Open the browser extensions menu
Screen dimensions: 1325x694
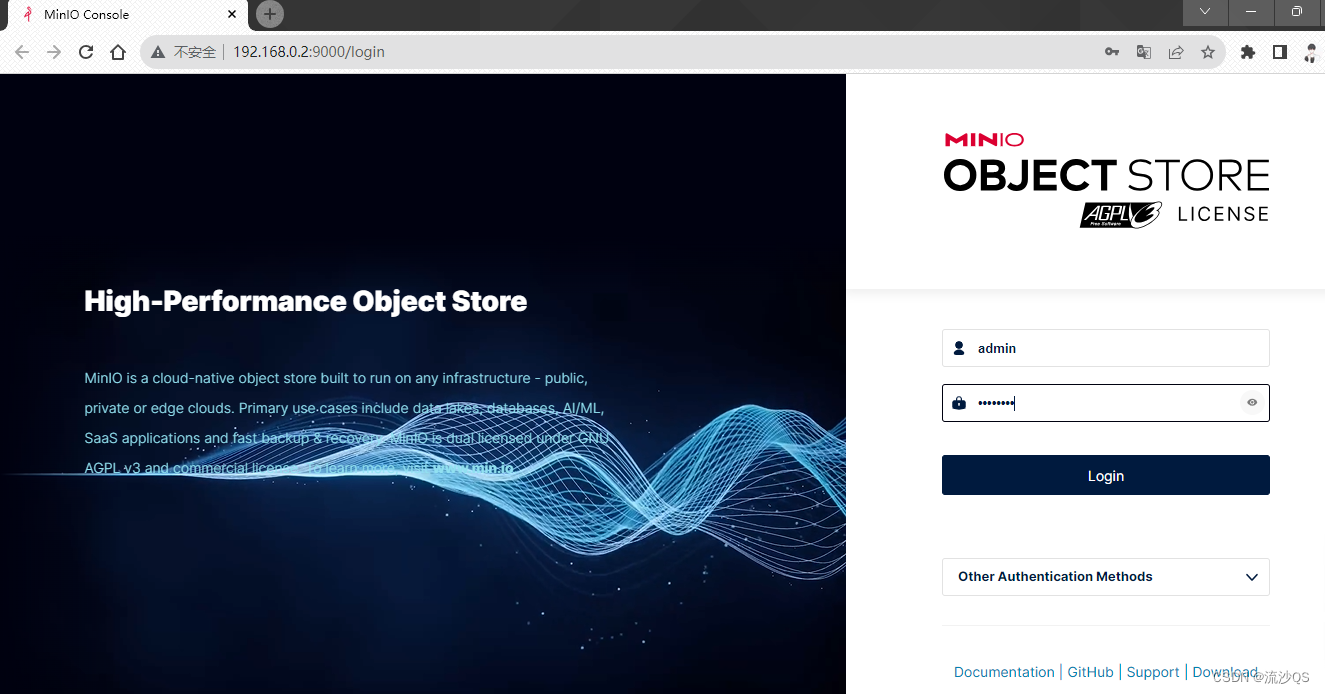(1248, 52)
